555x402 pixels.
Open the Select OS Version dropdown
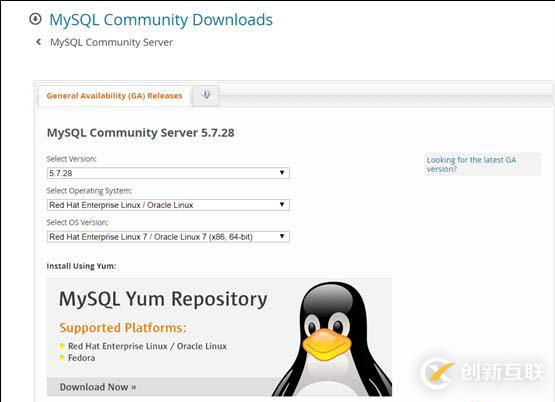tap(168, 237)
